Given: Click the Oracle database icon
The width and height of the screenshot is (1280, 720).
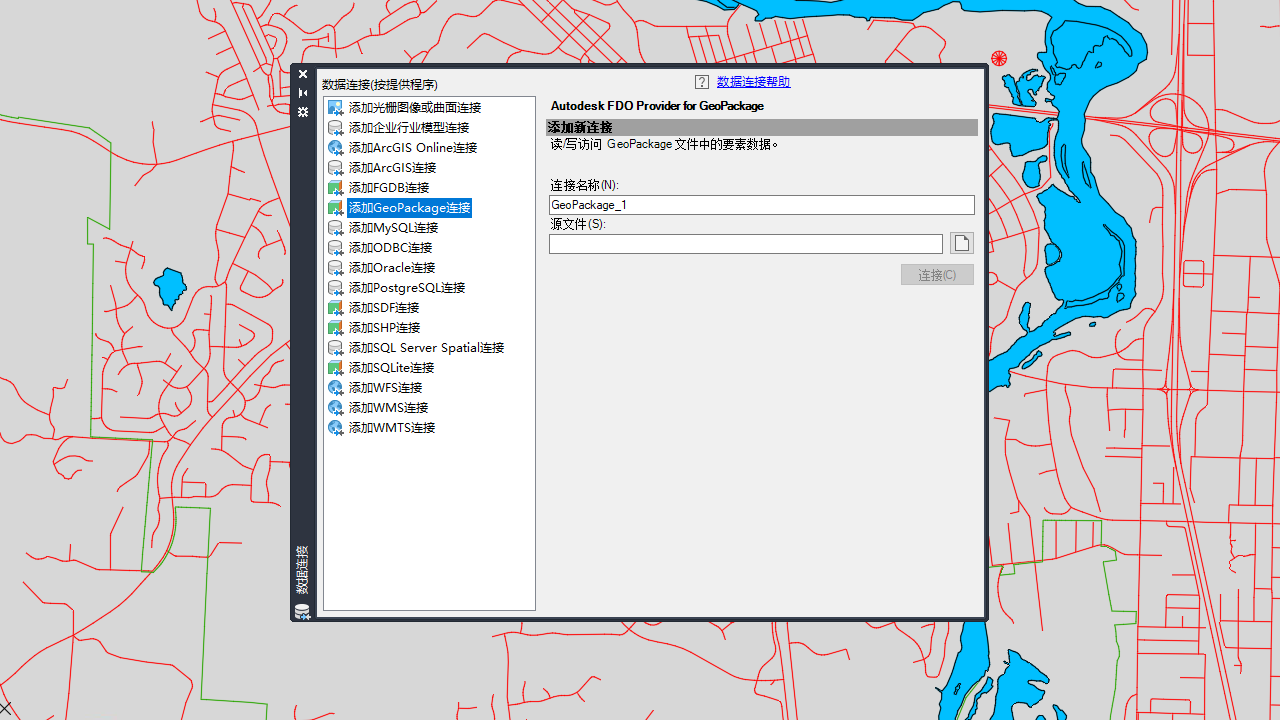Looking at the screenshot, I should [x=336, y=268].
